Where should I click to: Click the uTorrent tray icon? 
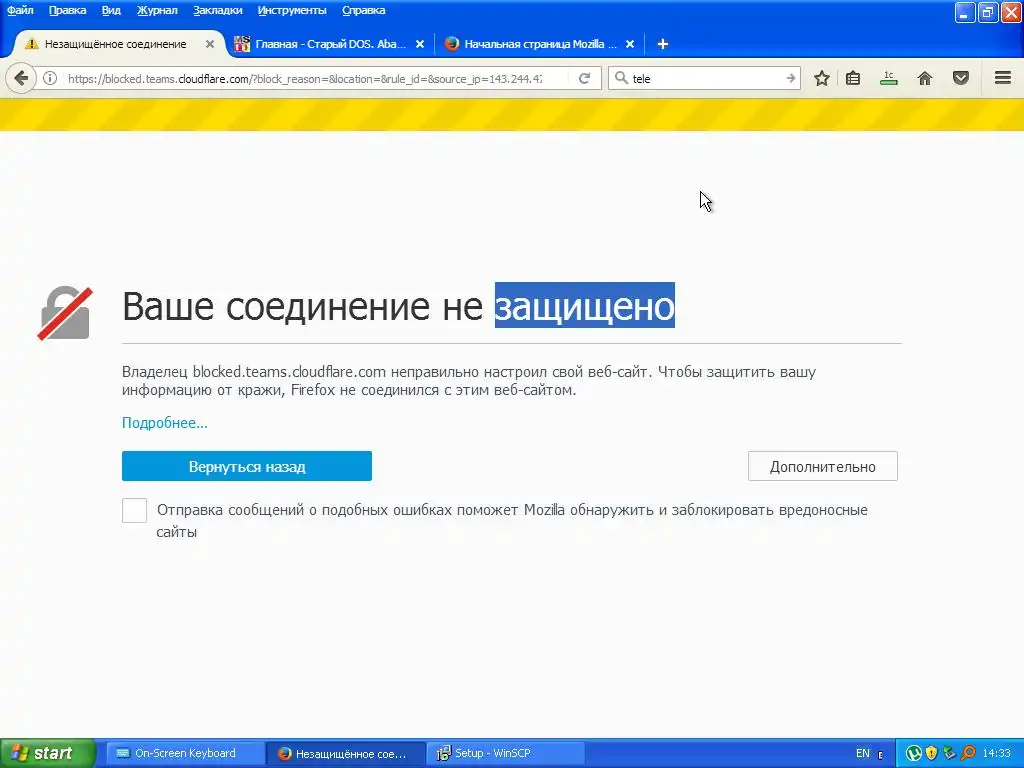tap(913, 754)
